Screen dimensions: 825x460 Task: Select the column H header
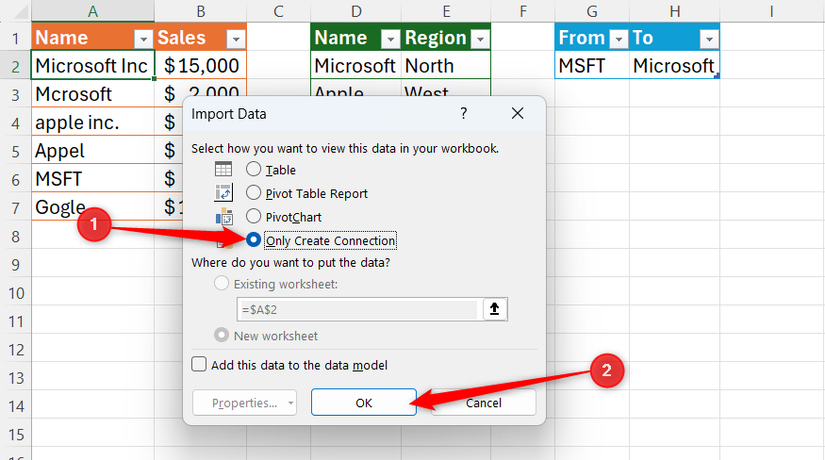(675, 11)
